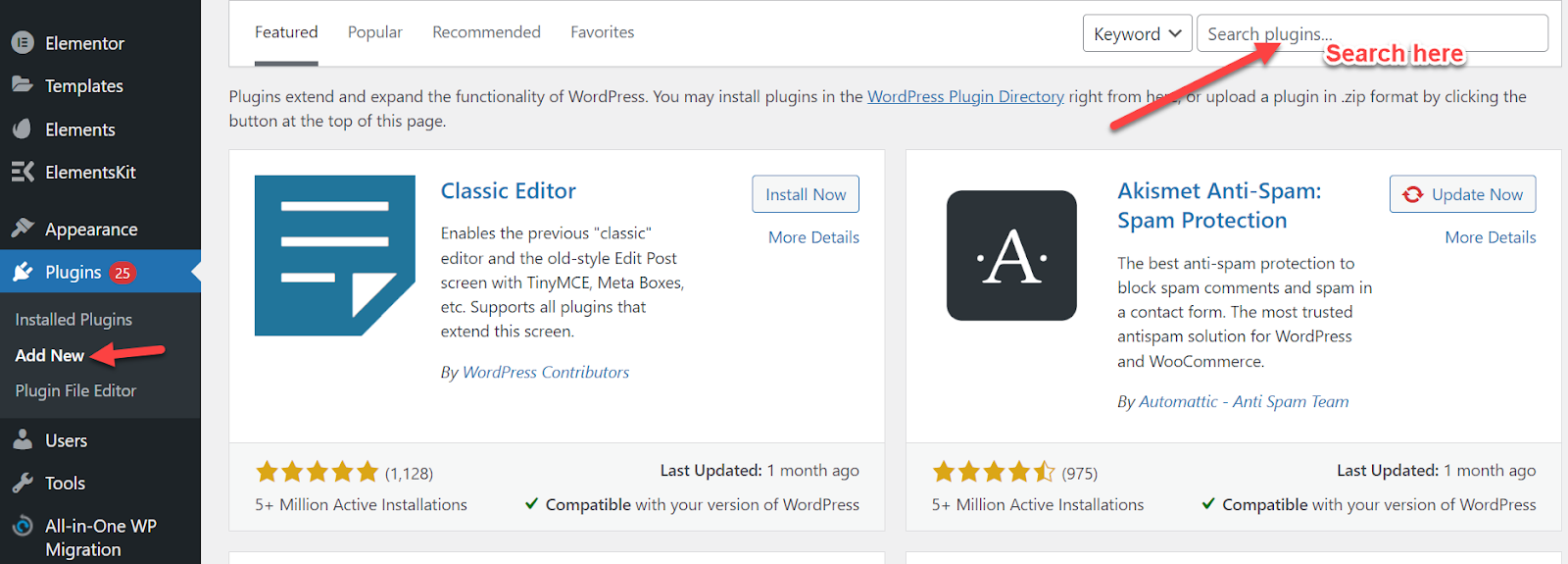This screenshot has height=564, width=1568.
Task: View More Details for Classic Editor
Action: [x=813, y=237]
